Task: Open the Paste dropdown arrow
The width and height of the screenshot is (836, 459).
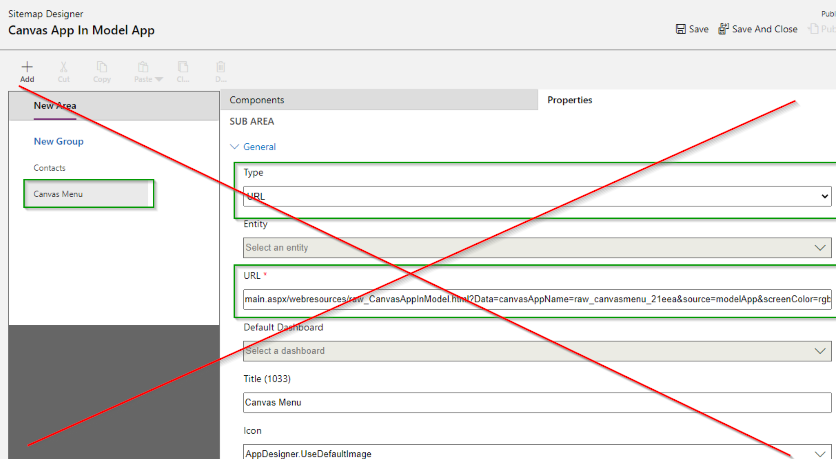Action: point(158,79)
